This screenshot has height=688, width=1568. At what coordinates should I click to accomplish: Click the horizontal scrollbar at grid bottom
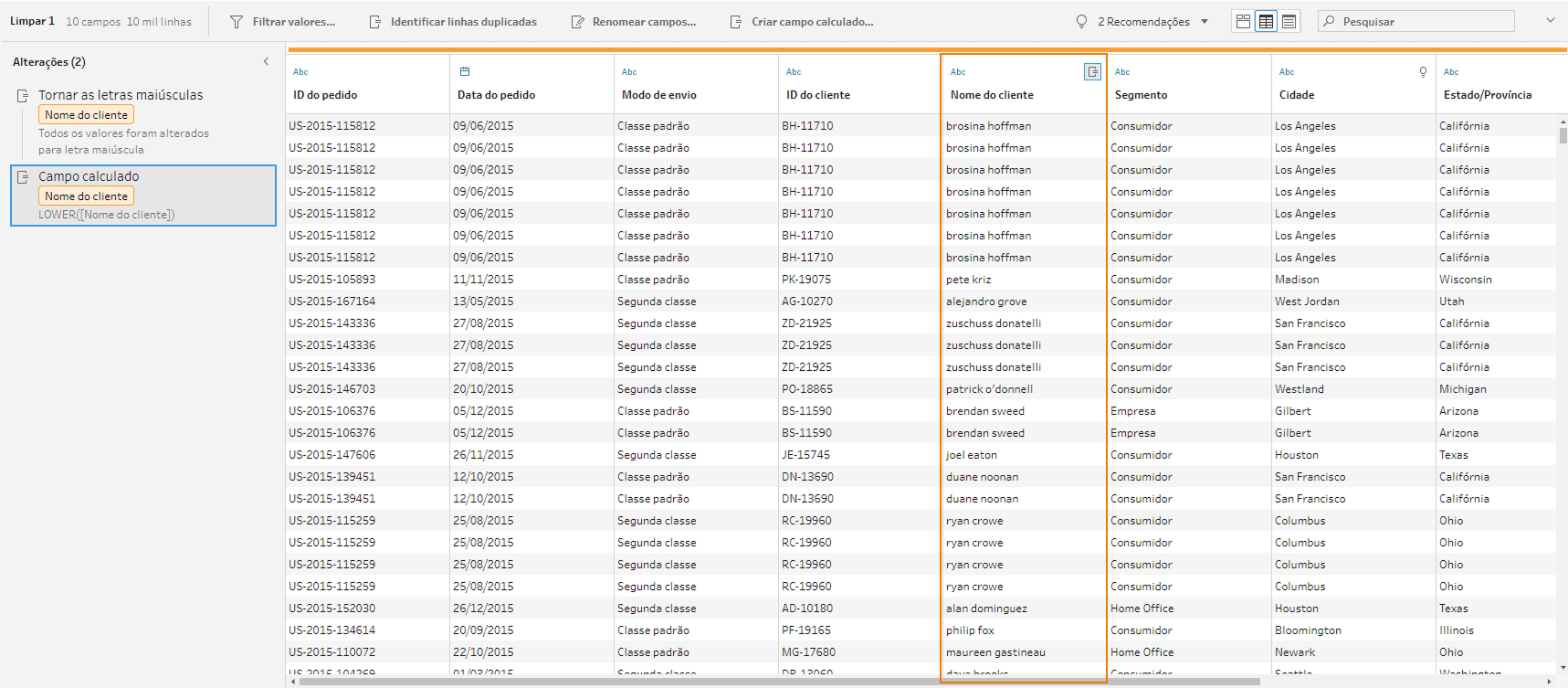point(776,682)
